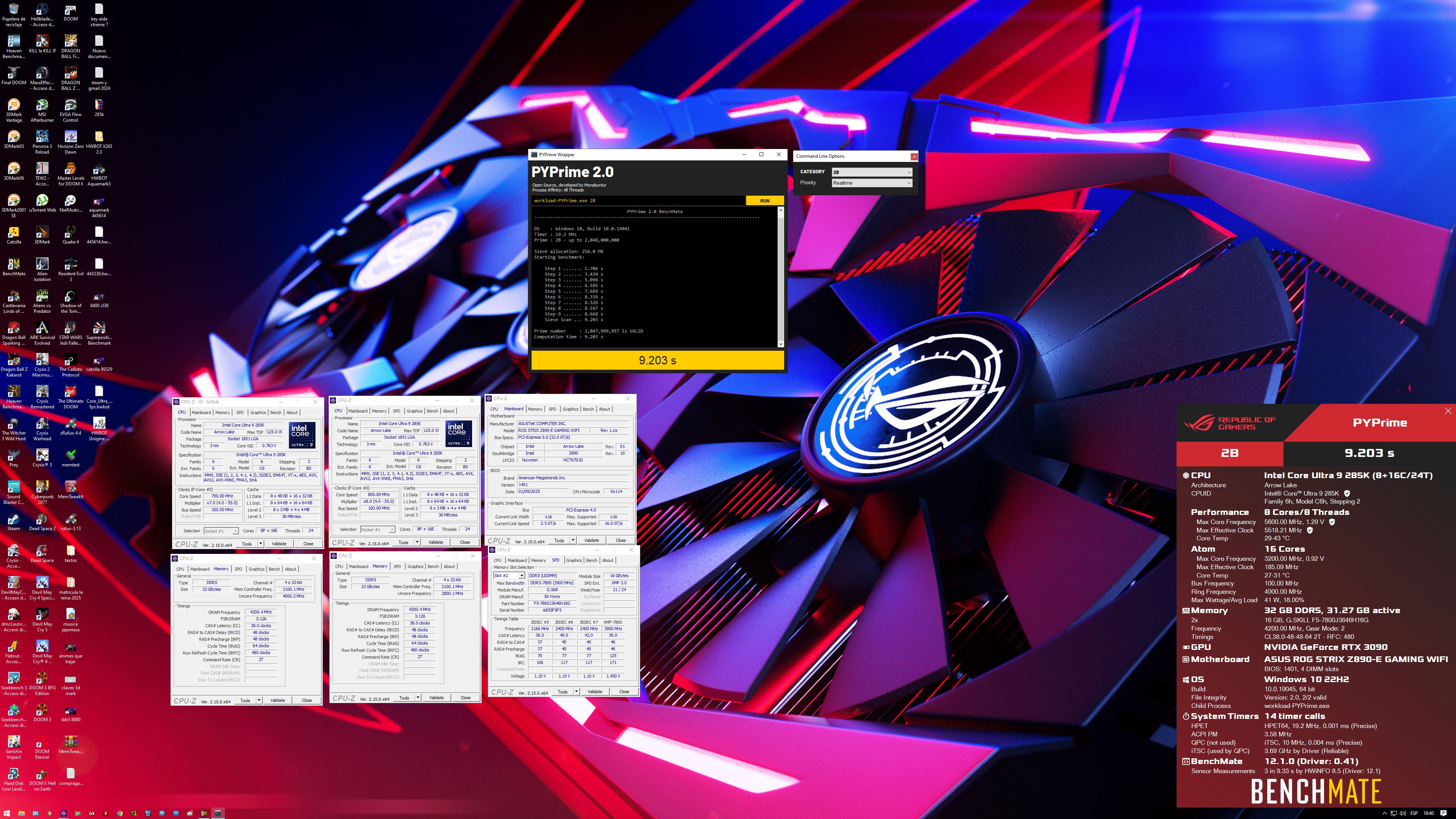Open the HWBOT X265 2.3 desktop icon
Viewport: 1456px width, 819px height.
coord(99,142)
